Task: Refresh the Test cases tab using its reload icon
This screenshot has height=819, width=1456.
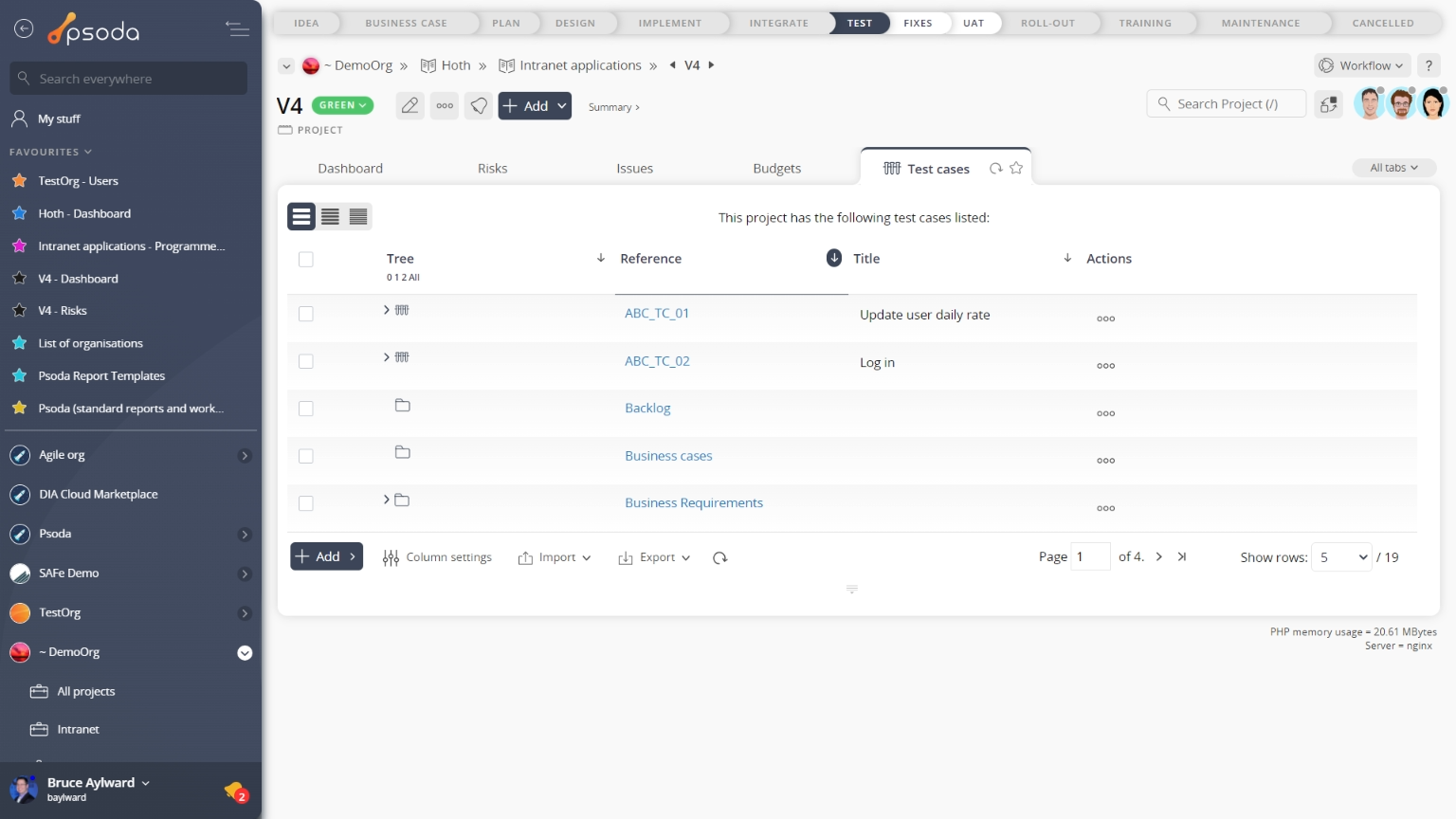Action: coord(996,168)
